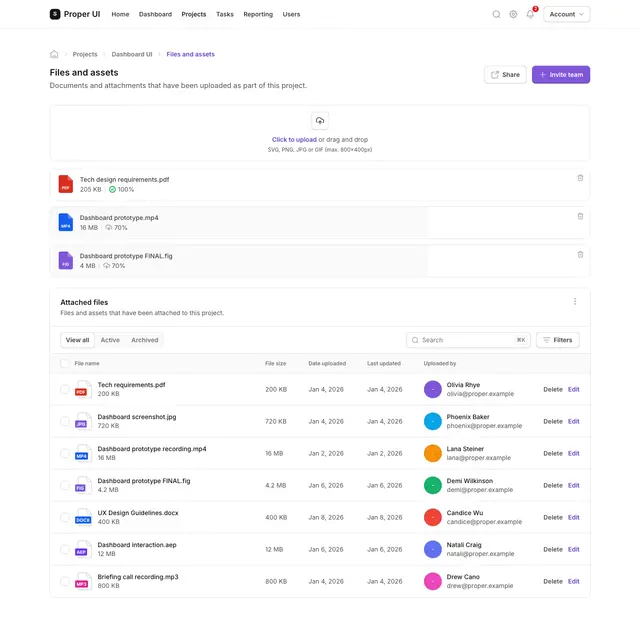This screenshot has width=640, height=640.
Task: Remove uploading Dashboard prototype FINAL.fig via trash icon
Action: (x=580, y=255)
